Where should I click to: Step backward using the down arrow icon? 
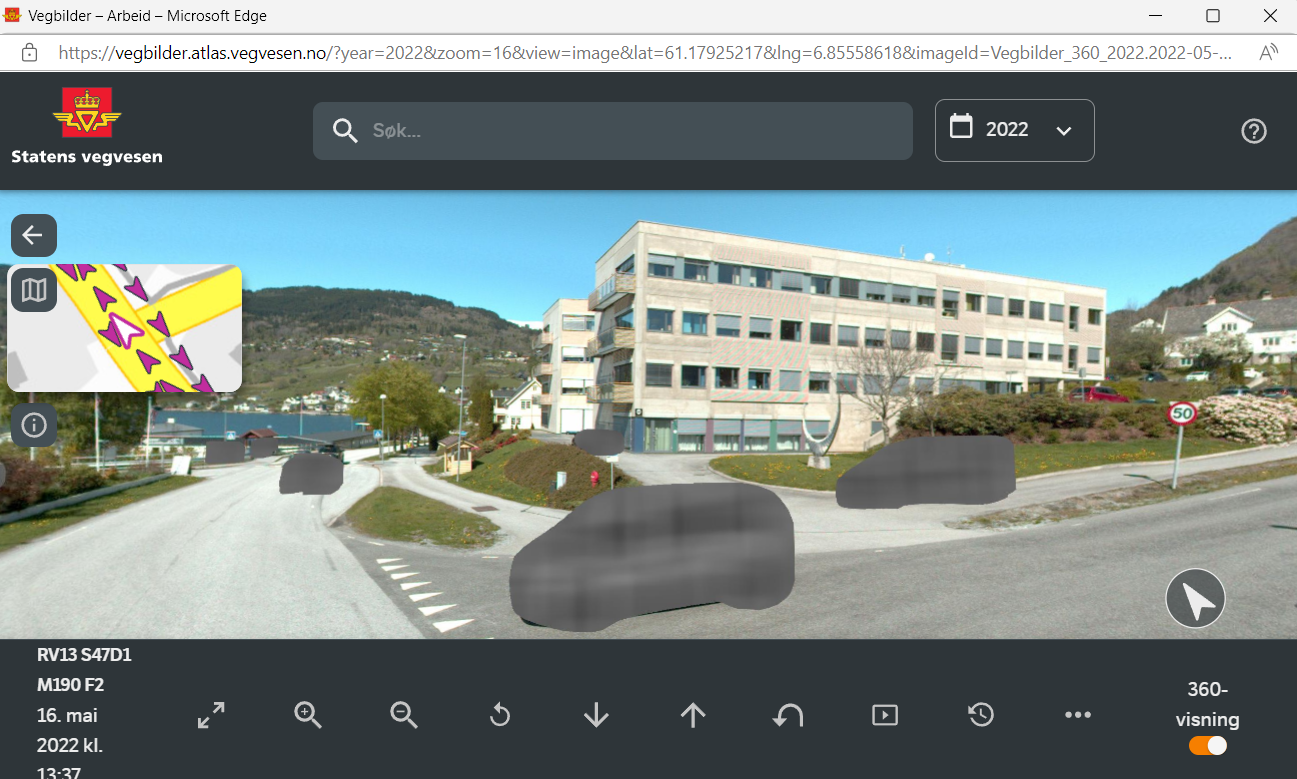[x=595, y=714]
